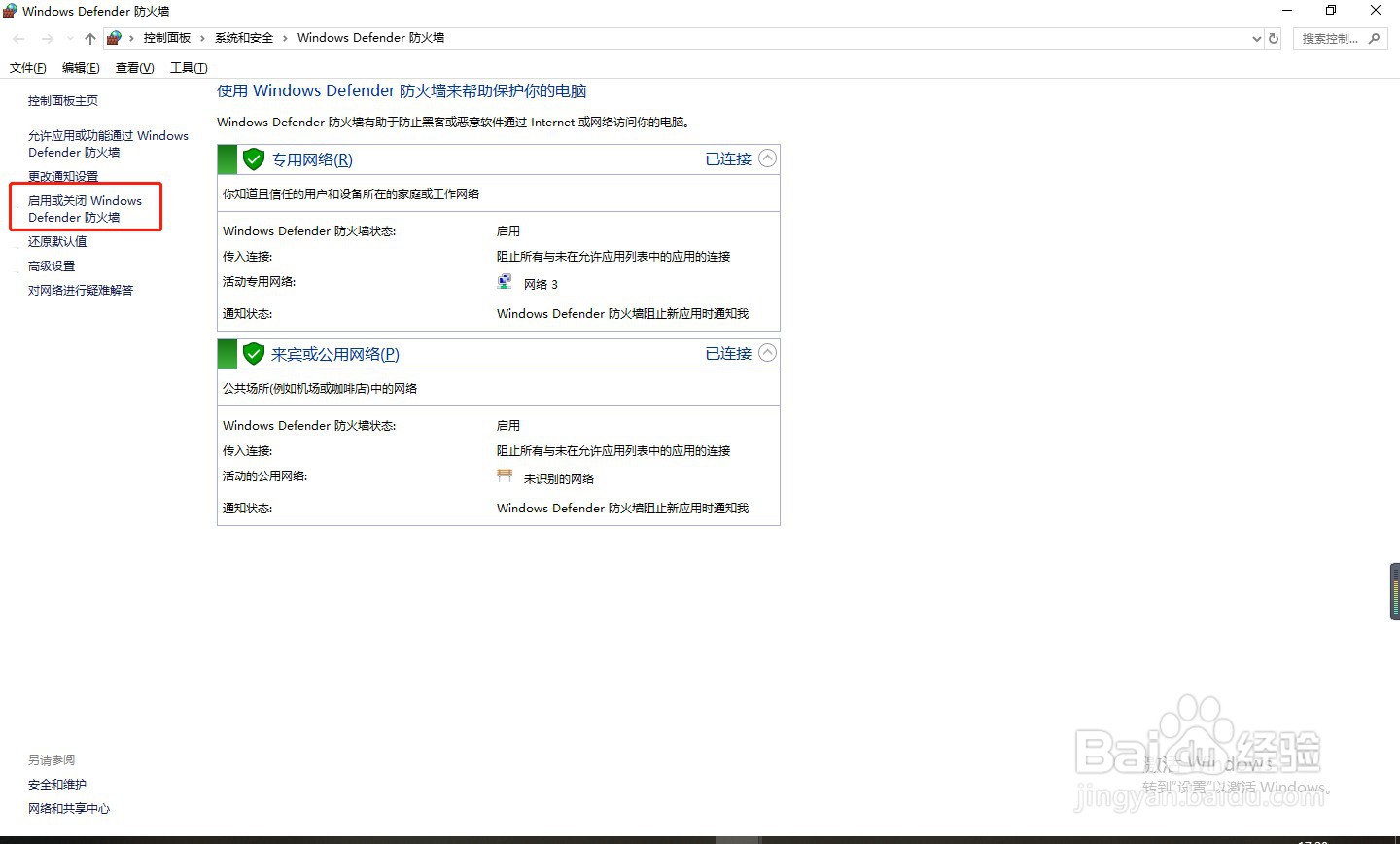Click 已连接 status in 来宾或公用网络 header

[x=728, y=353]
